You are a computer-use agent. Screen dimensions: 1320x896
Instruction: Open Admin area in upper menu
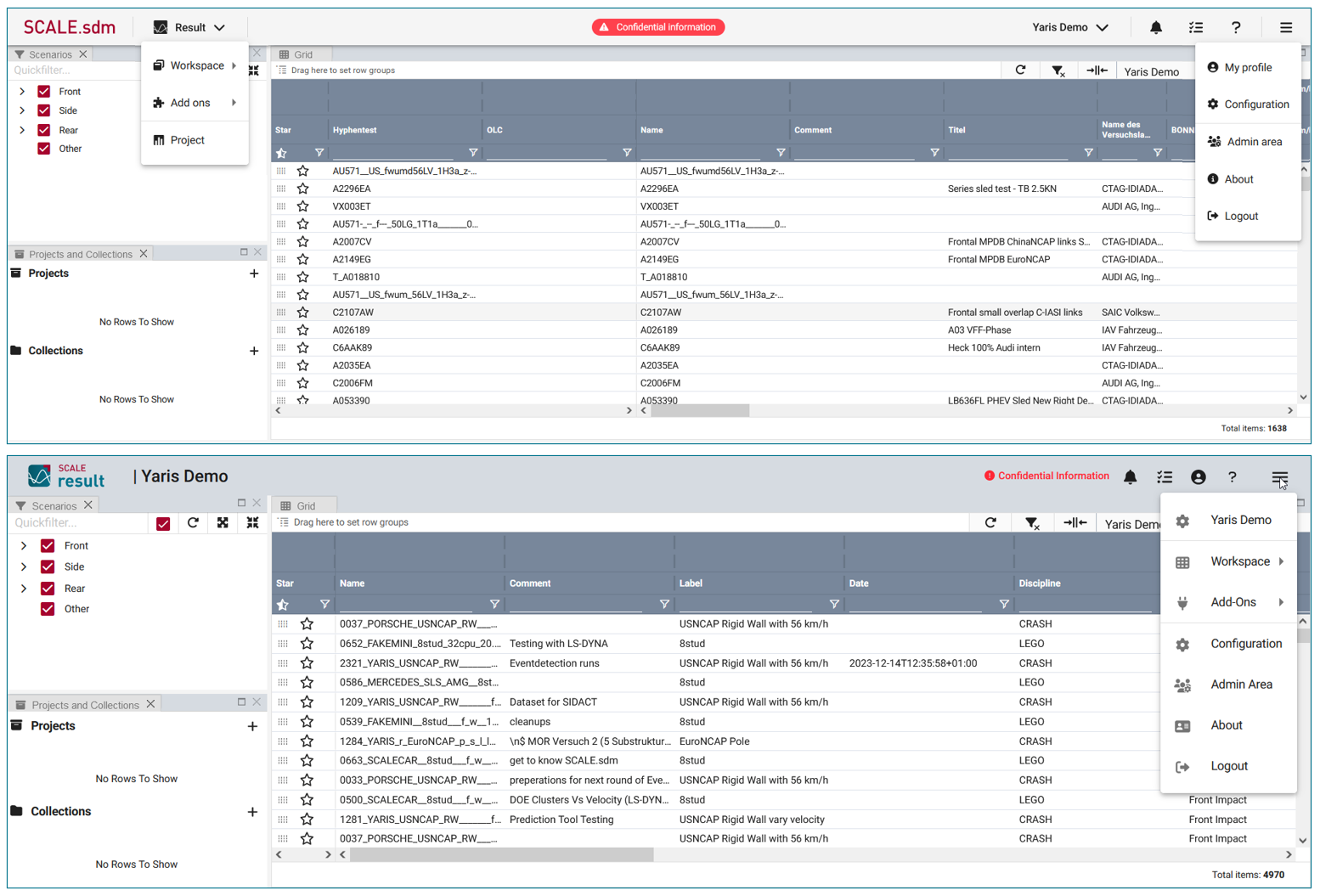[x=1247, y=142]
